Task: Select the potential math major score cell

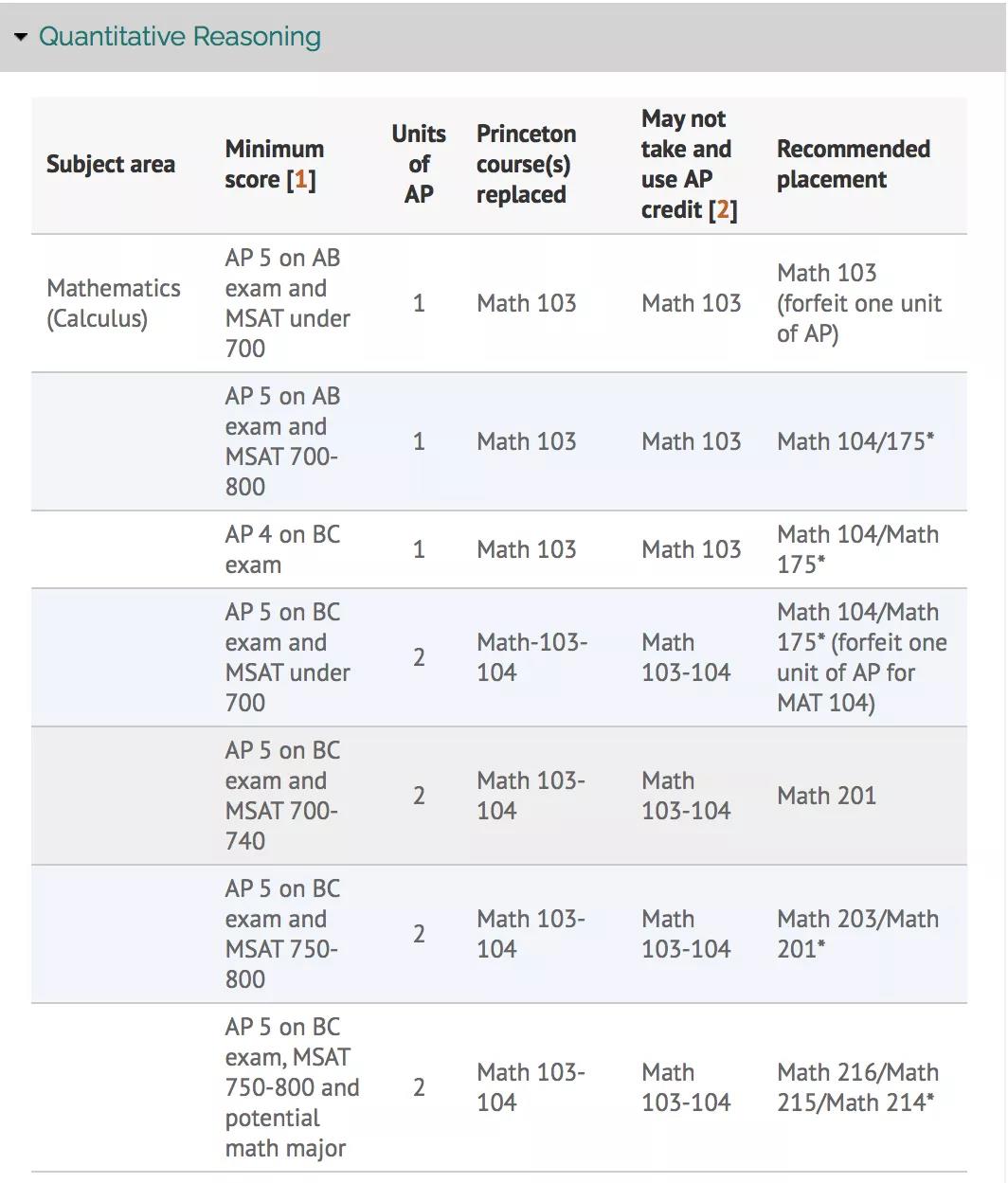Action: pos(291,1087)
